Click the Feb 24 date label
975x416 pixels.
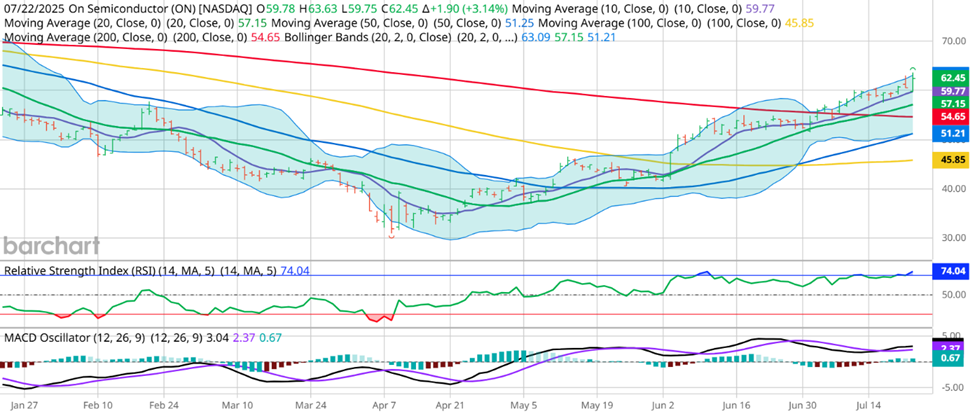coord(164,404)
